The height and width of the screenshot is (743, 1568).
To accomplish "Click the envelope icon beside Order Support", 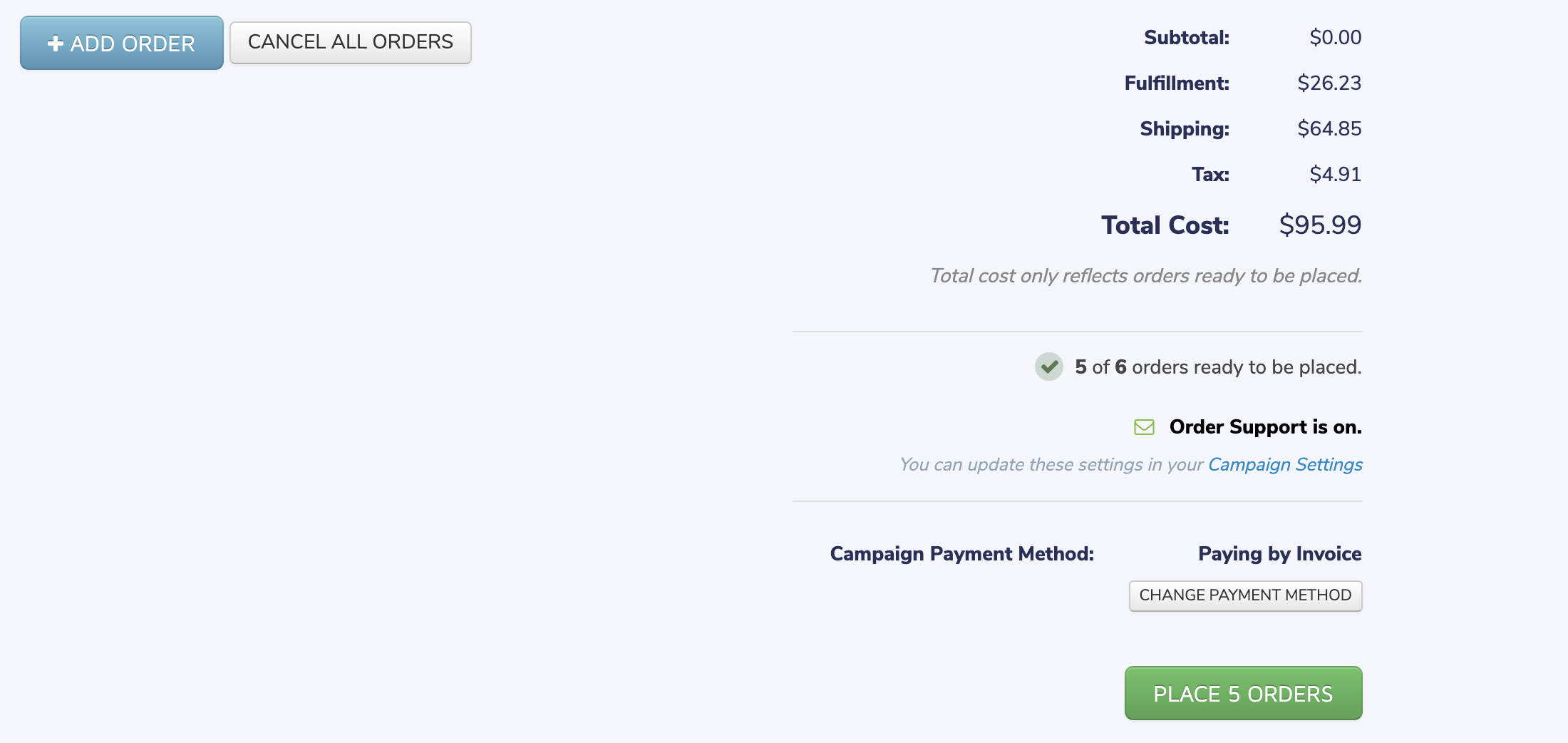I will pos(1144,427).
